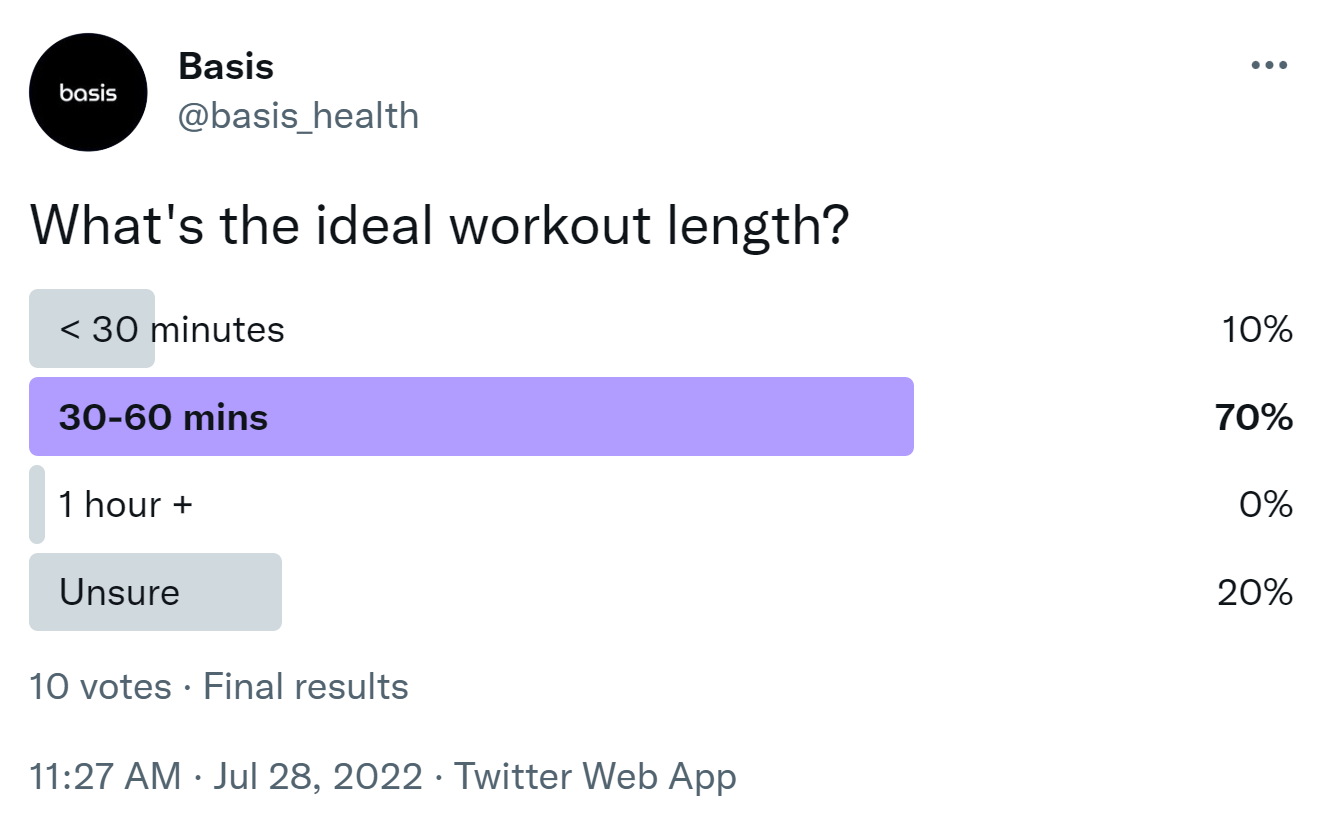Click the tweet text about workout length

440,227
